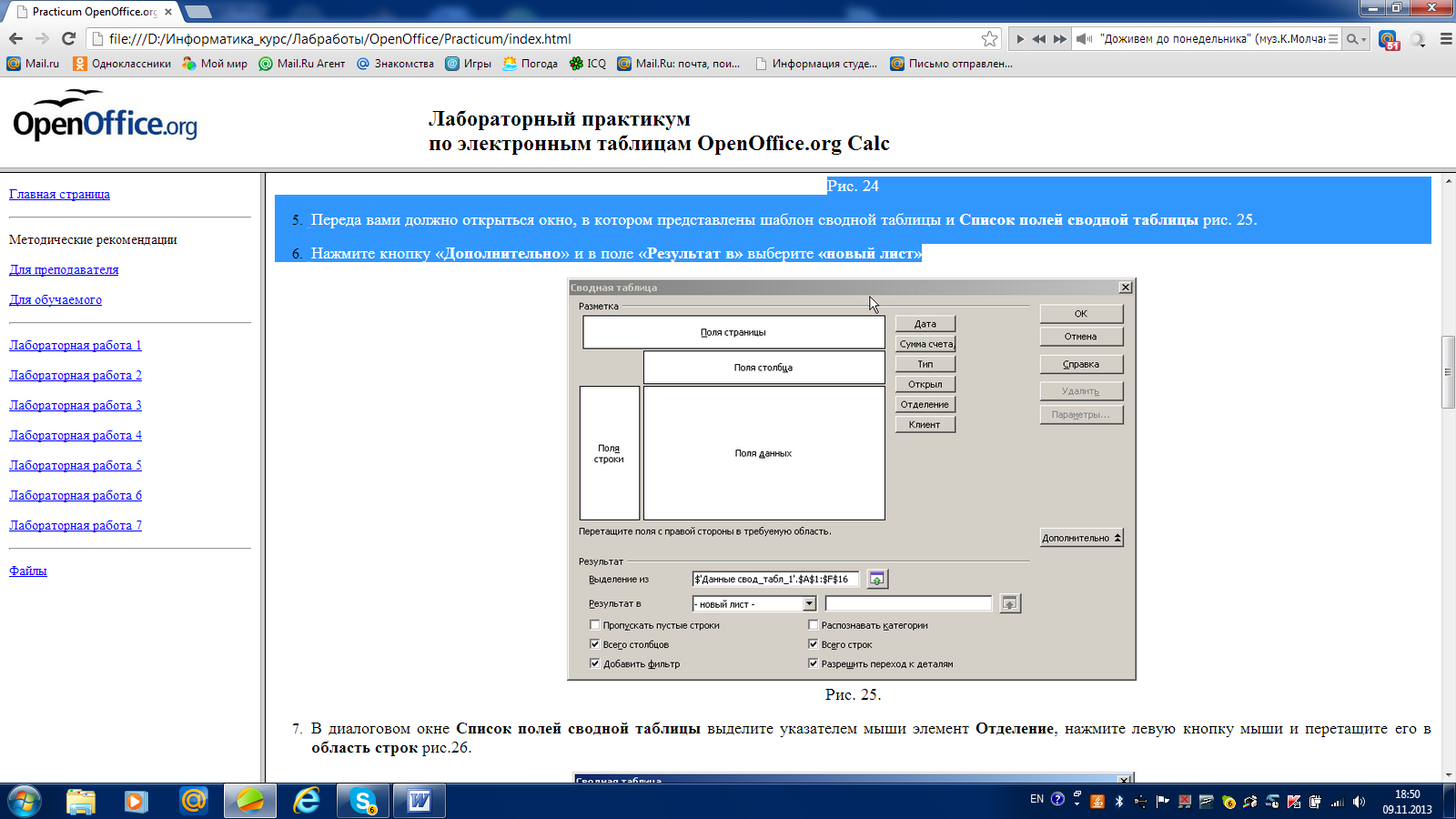Open the playlist icon beside the song title
Screen dimensions: 1456x819
(x=1333, y=39)
